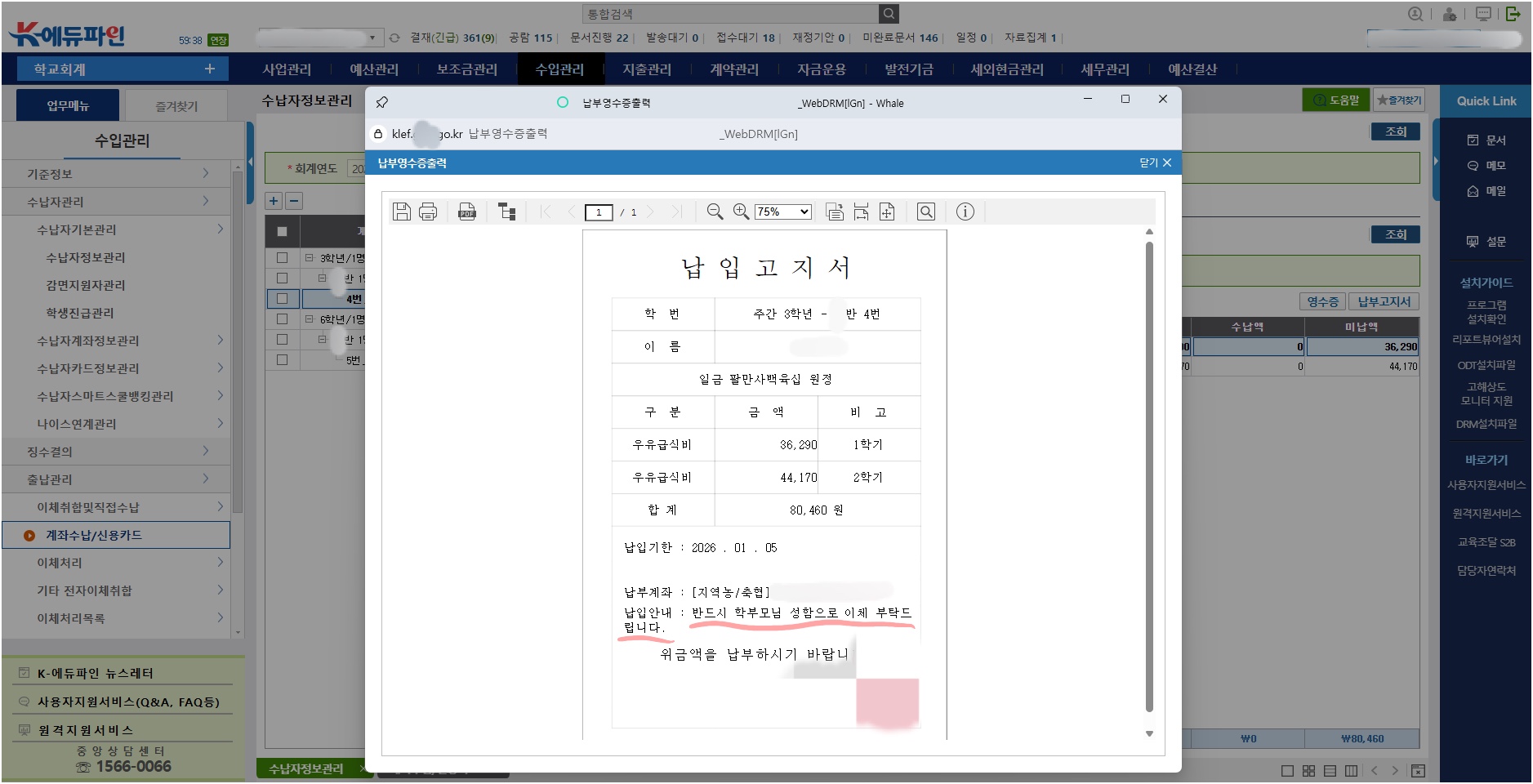Open the document search icon

(x=926, y=212)
